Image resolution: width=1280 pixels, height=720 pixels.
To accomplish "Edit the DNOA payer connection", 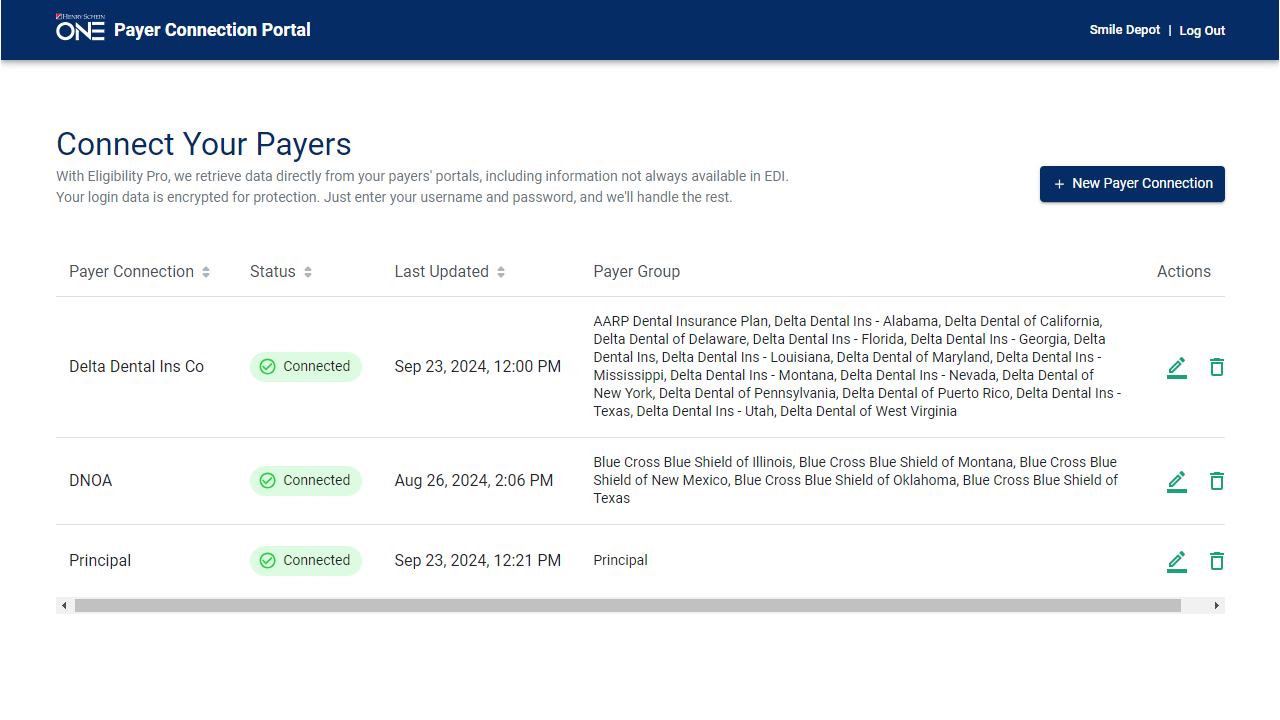I will point(1177,481).
